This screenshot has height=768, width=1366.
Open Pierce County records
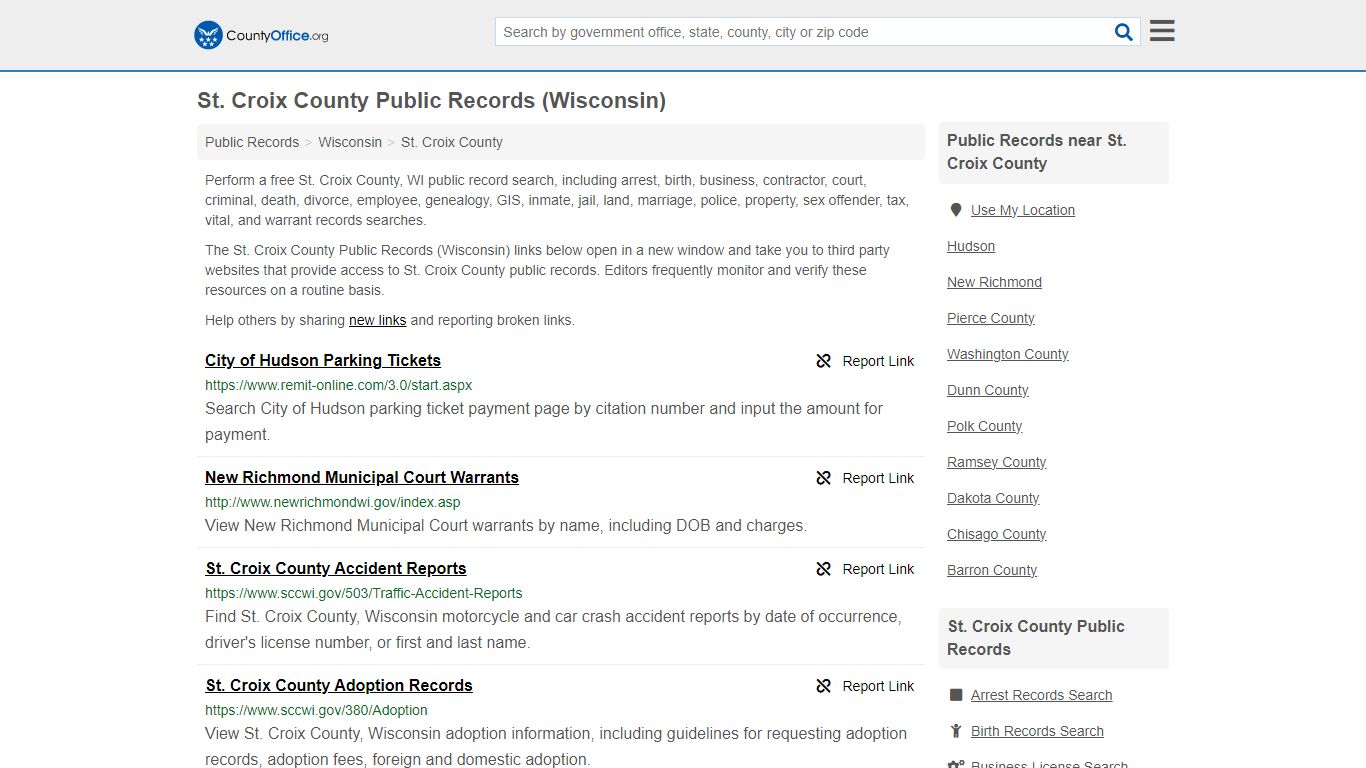coord(991,318)
